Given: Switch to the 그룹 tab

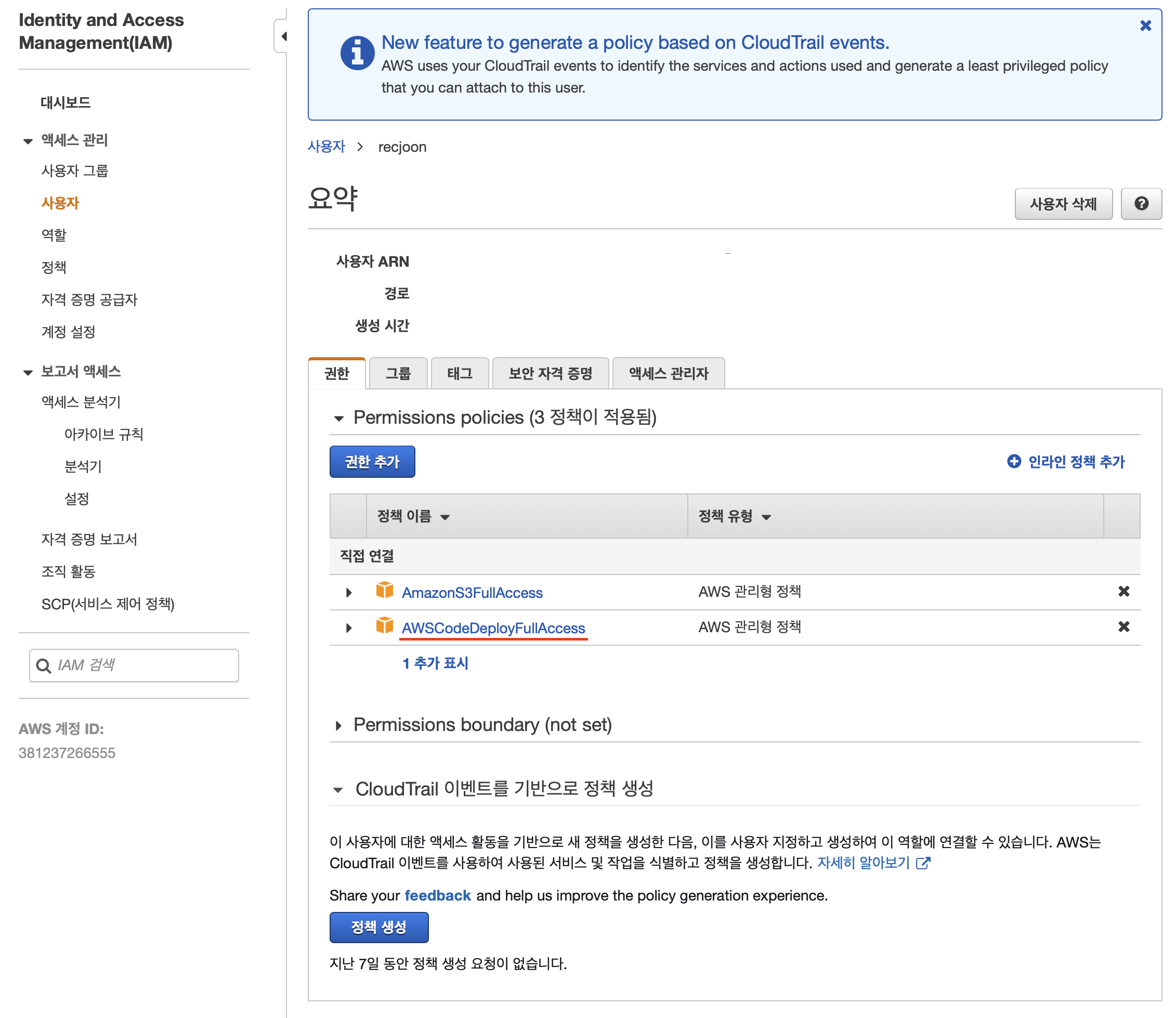Looking at the screenshot, I should click(x=398, y=373).
